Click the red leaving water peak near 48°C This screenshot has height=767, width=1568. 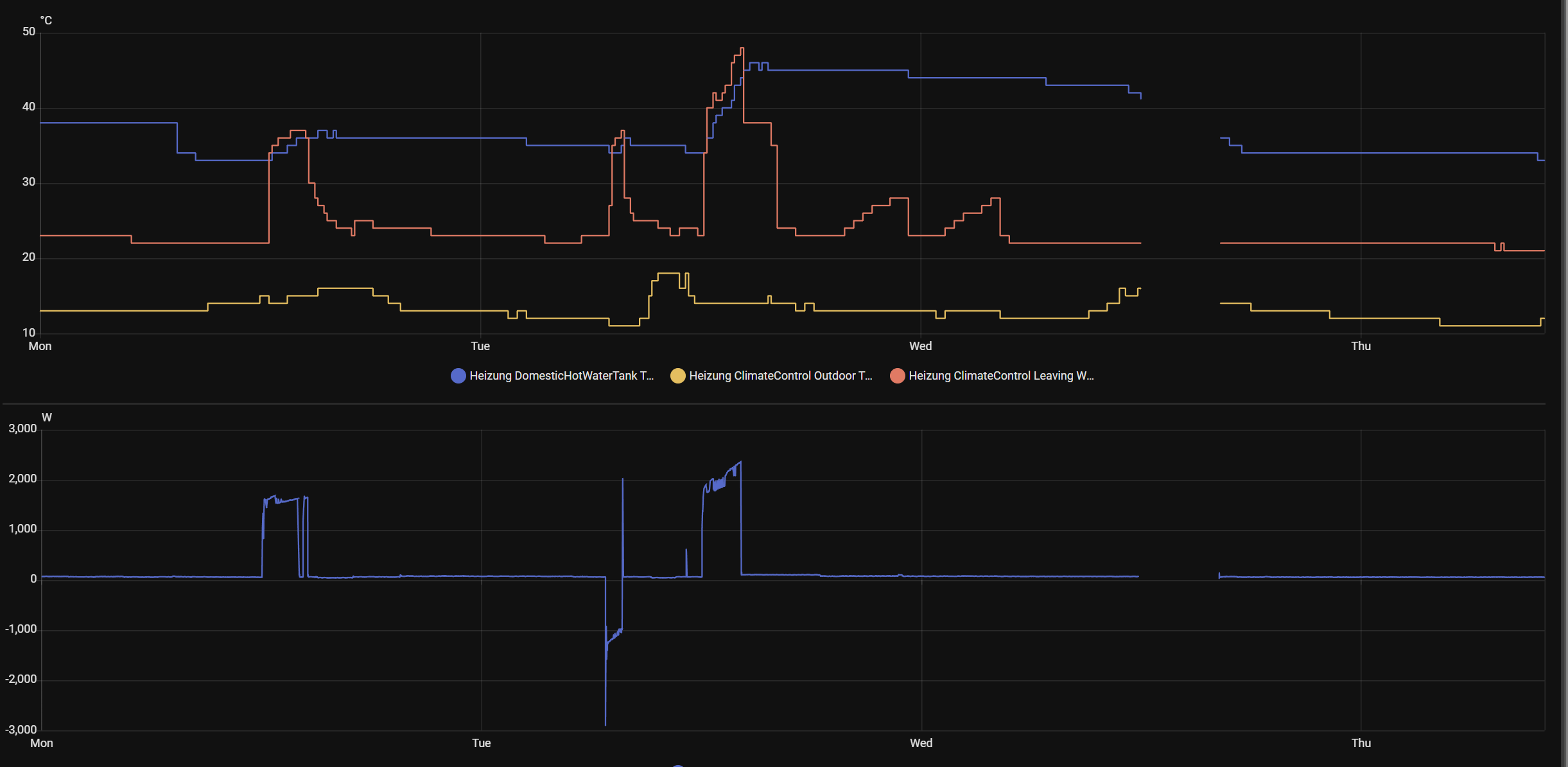click(742, 49)
